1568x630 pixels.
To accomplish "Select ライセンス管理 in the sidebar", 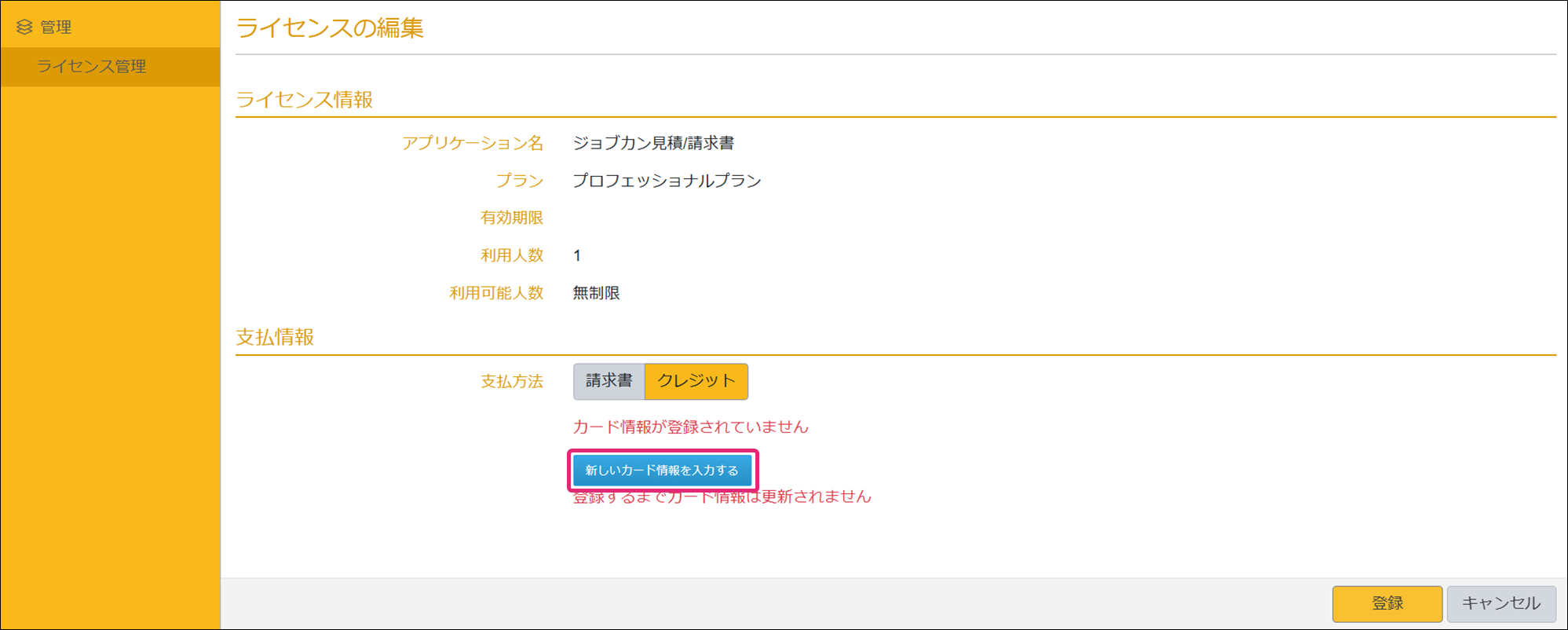I will pyautogui.click(x=91, y=67).
